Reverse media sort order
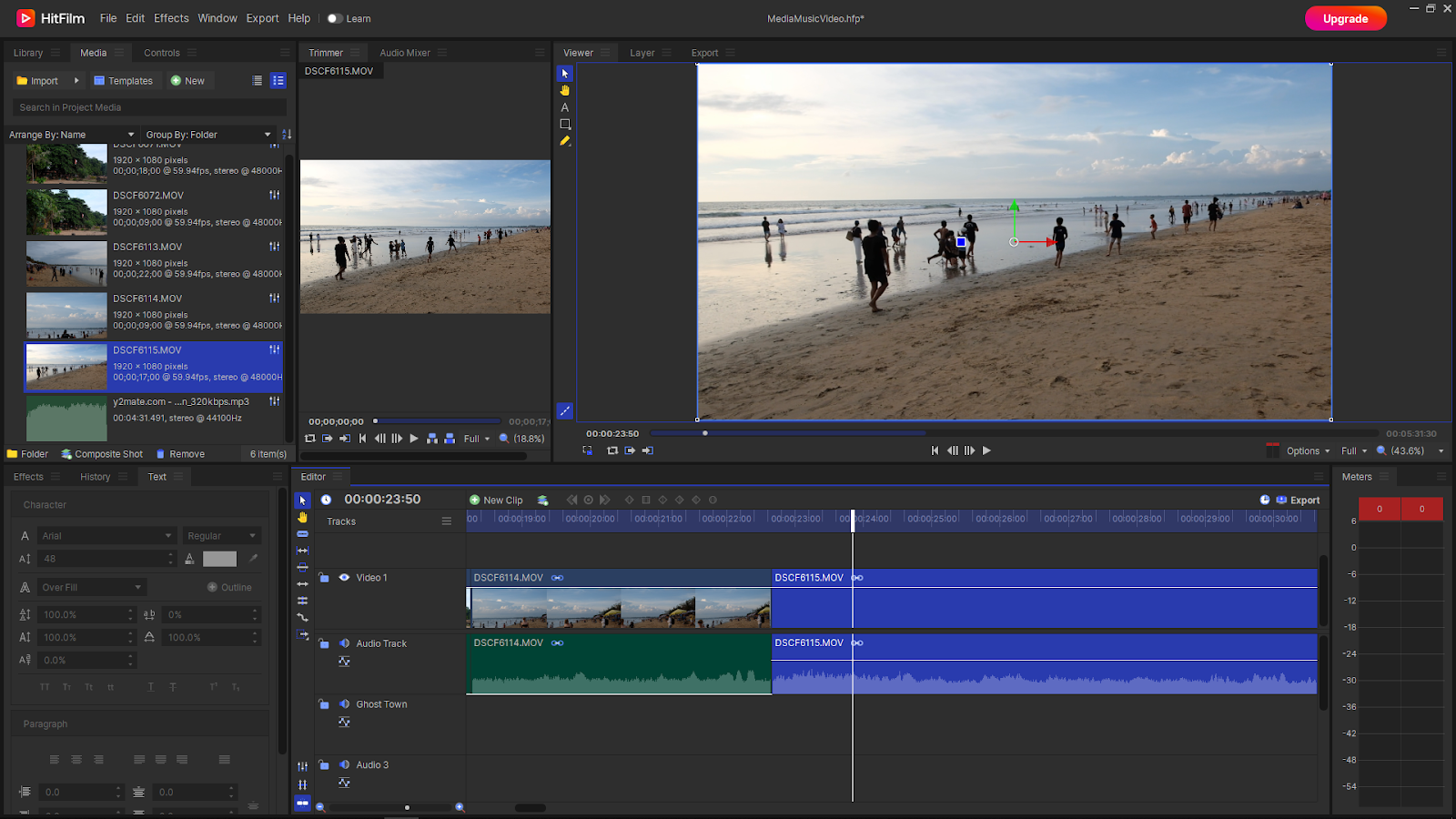The image size is (1456, 819). point(287,134)
